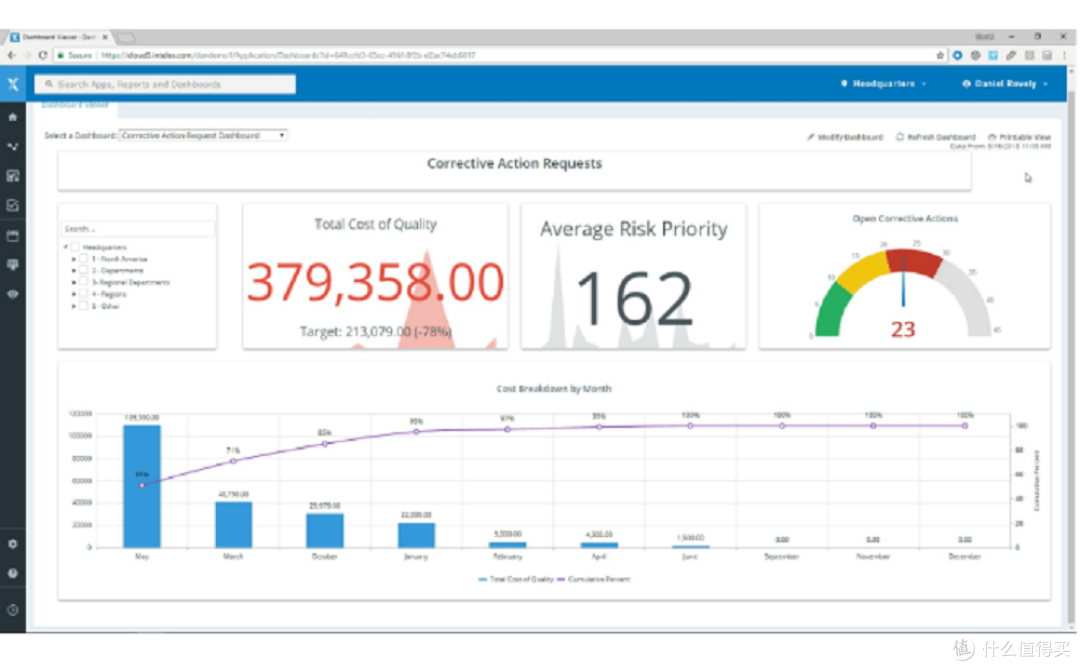Screen dimensions: 1080x671
Task: Collapse the Headquarters tree node arrow
Action: (x=66, y=247)
